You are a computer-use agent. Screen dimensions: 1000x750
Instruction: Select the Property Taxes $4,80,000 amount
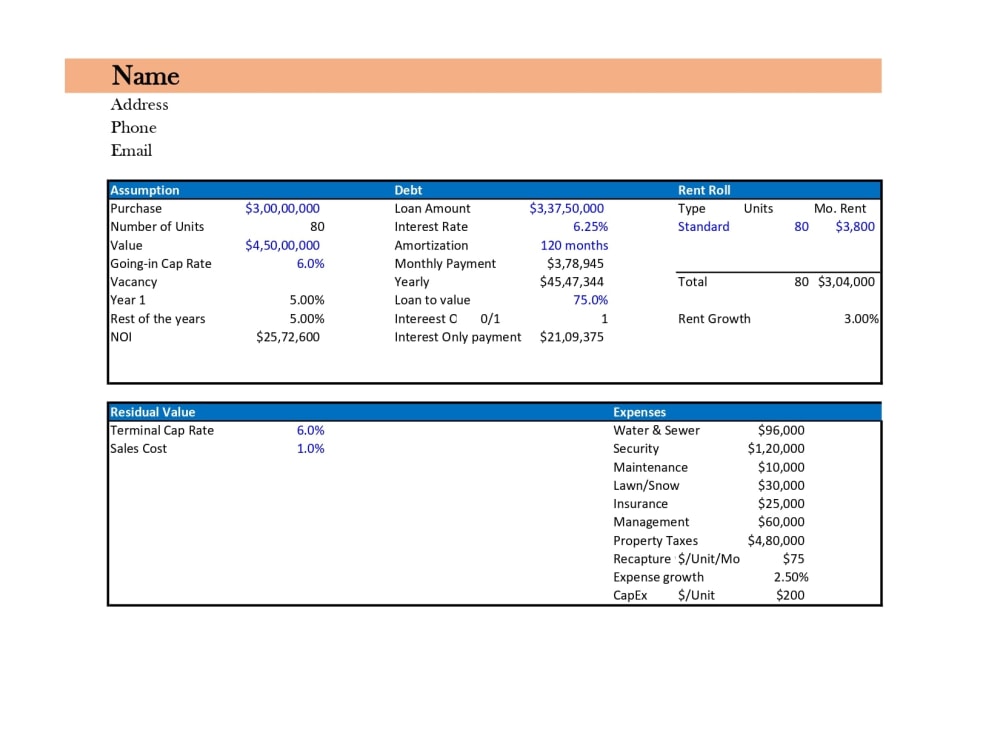click(x=776, y=541)
